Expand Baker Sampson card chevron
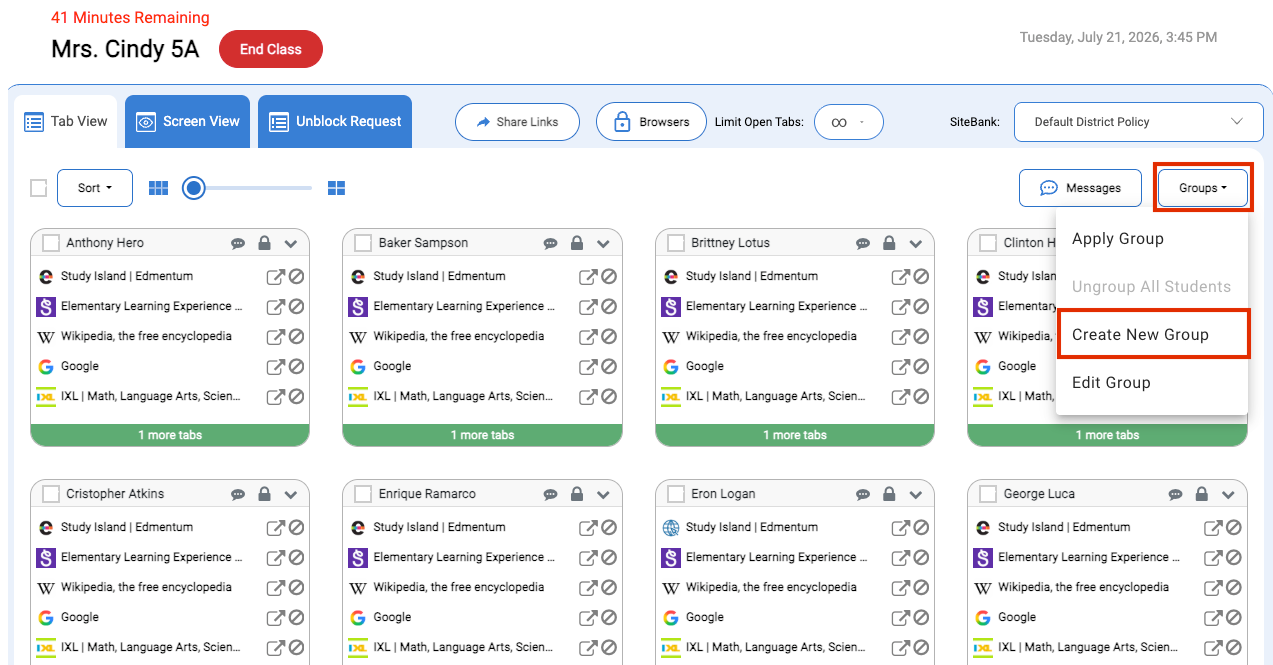The image size is (1273, 665). coord(603,243)
